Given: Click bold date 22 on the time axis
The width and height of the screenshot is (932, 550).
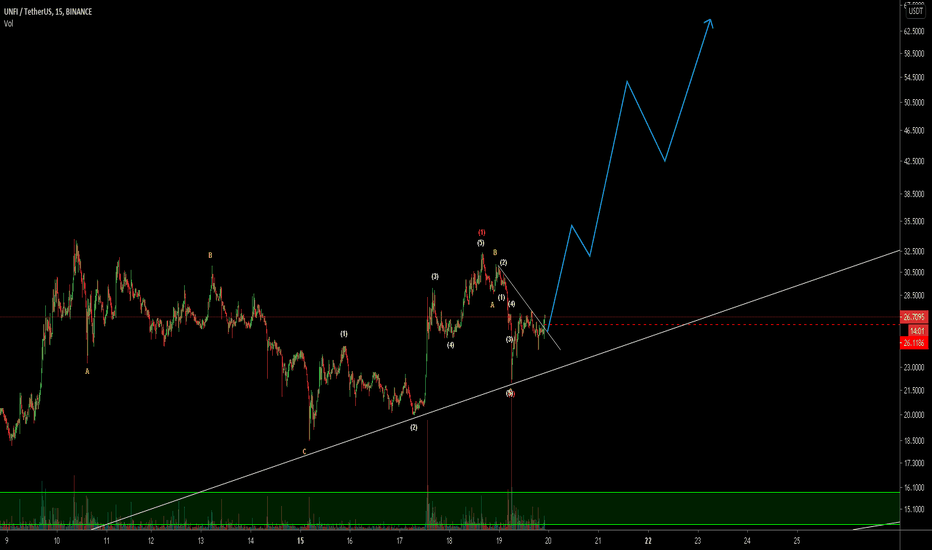Looking at the screenshot, I should point(648,540).
